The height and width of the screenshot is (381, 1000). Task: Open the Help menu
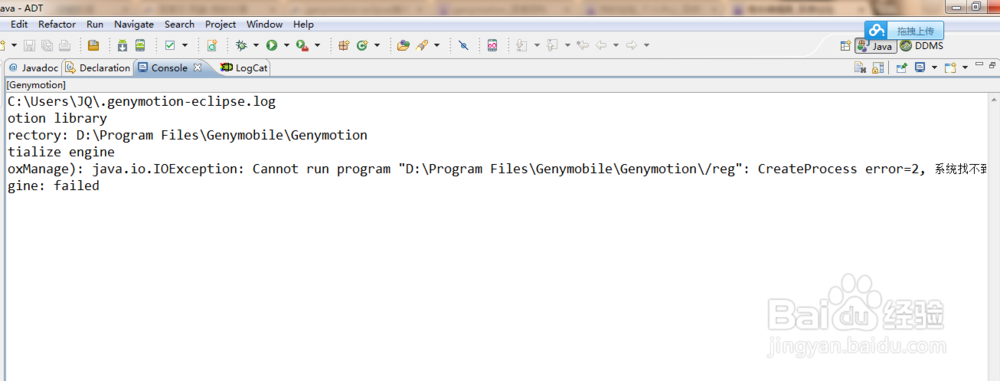[x=304, y=24]
